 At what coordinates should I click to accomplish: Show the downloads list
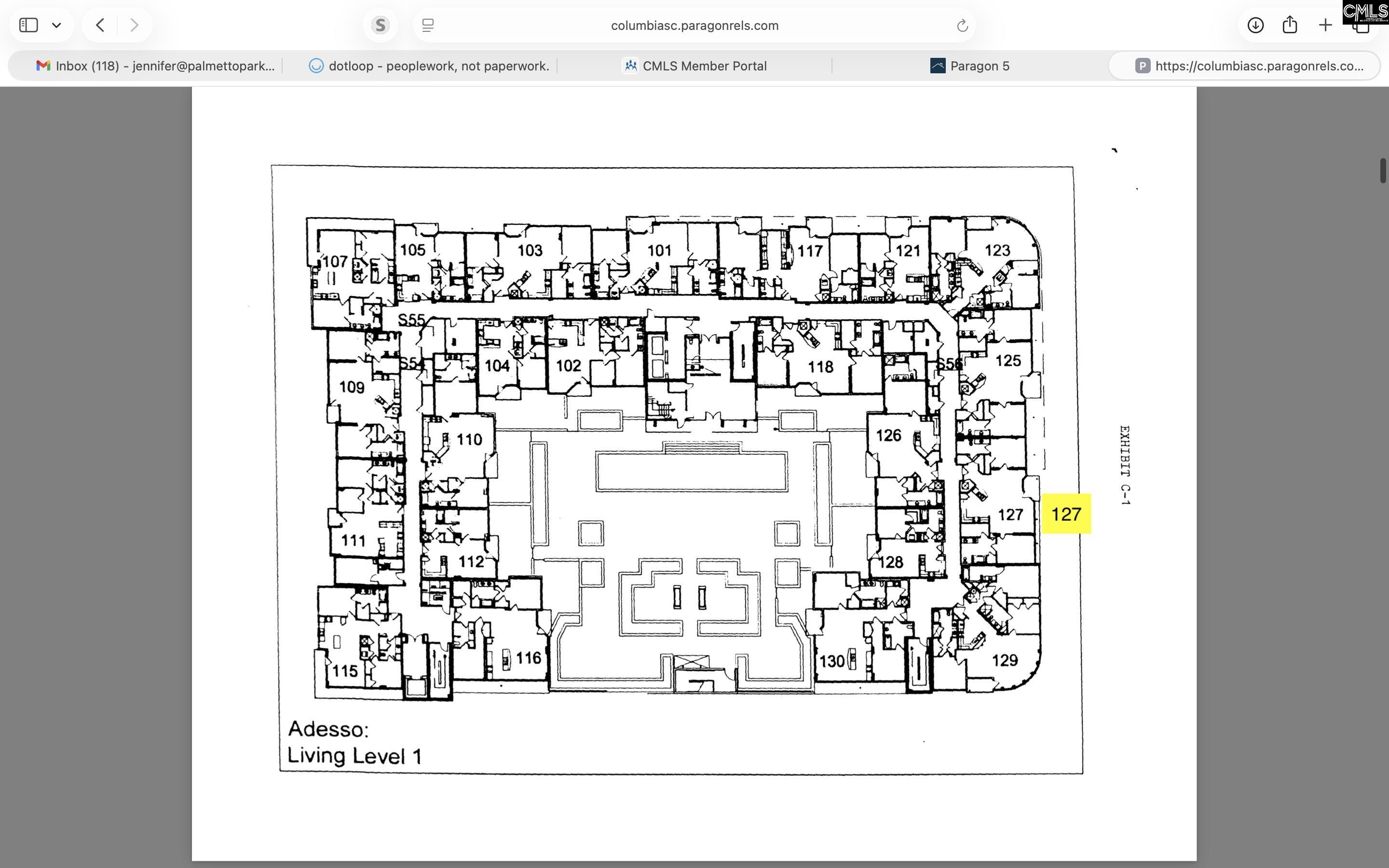[x=1255, y=25]
